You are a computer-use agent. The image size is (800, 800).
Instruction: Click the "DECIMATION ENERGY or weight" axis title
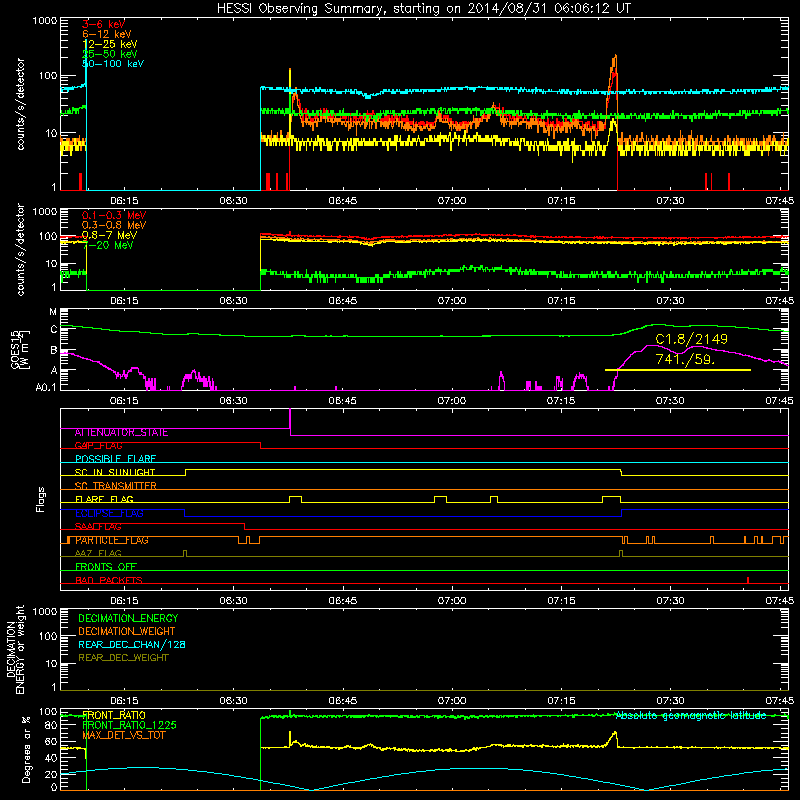[x=15, y=649]
